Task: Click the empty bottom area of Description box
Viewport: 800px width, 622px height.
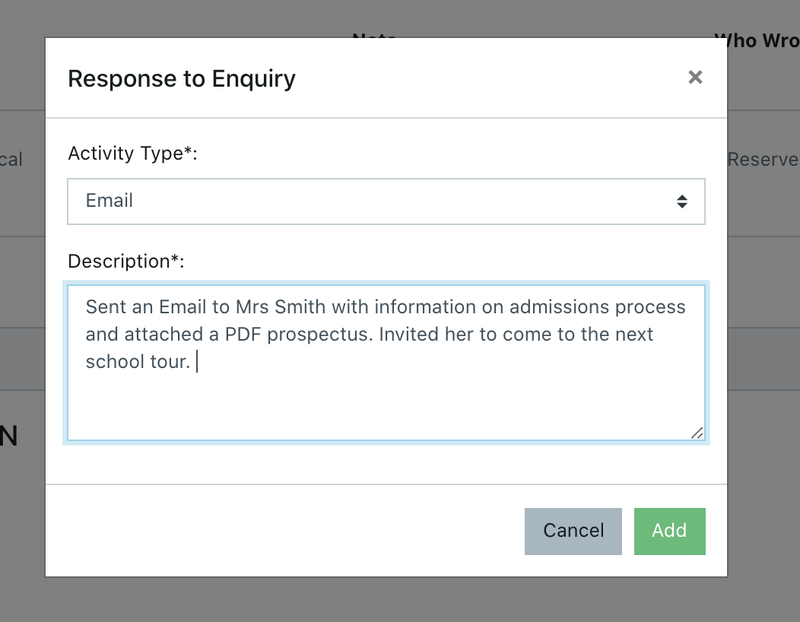Action: 386,410
